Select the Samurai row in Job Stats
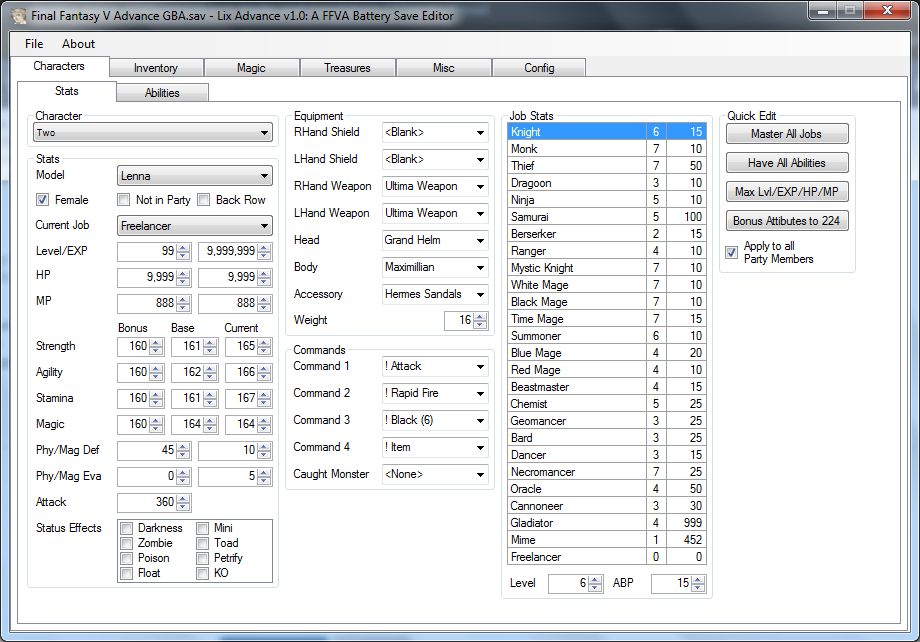 click(607, 217)
